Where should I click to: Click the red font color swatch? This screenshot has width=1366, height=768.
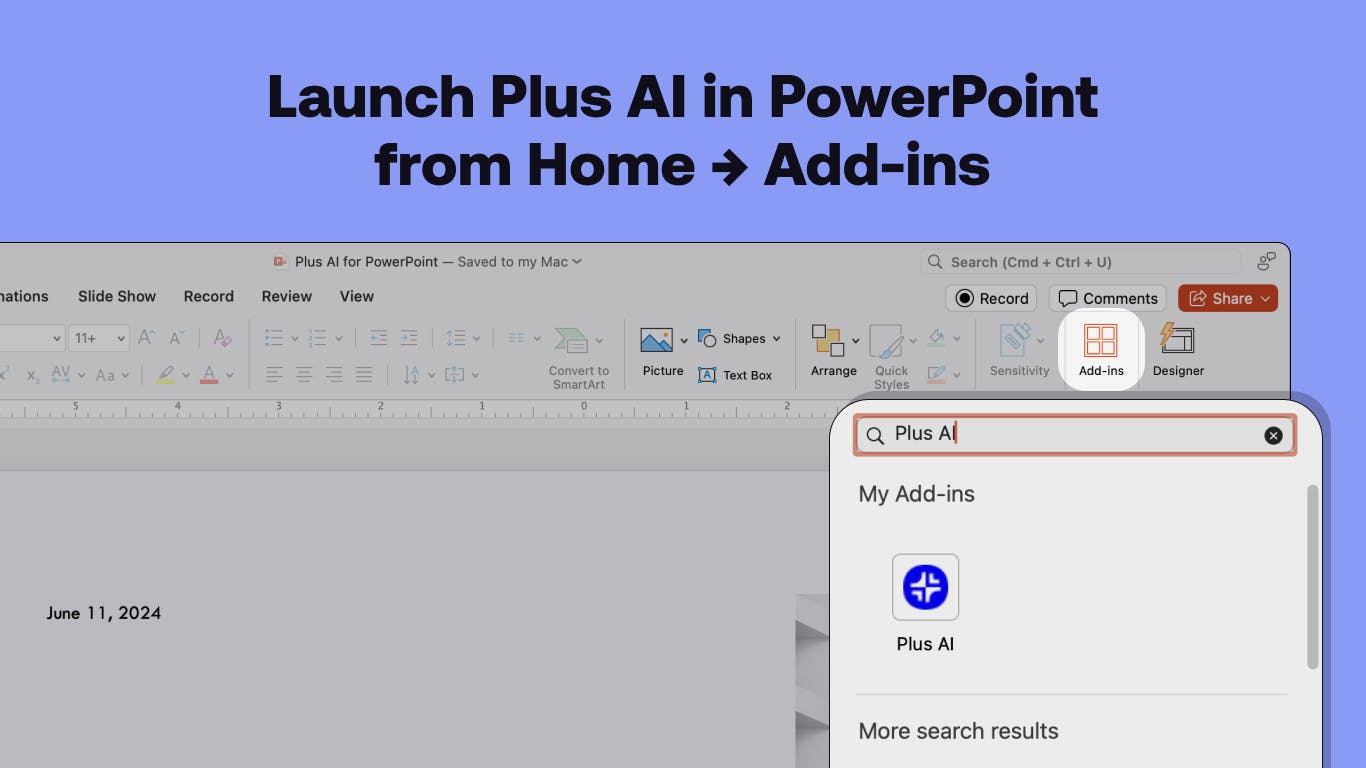(209, 375)
